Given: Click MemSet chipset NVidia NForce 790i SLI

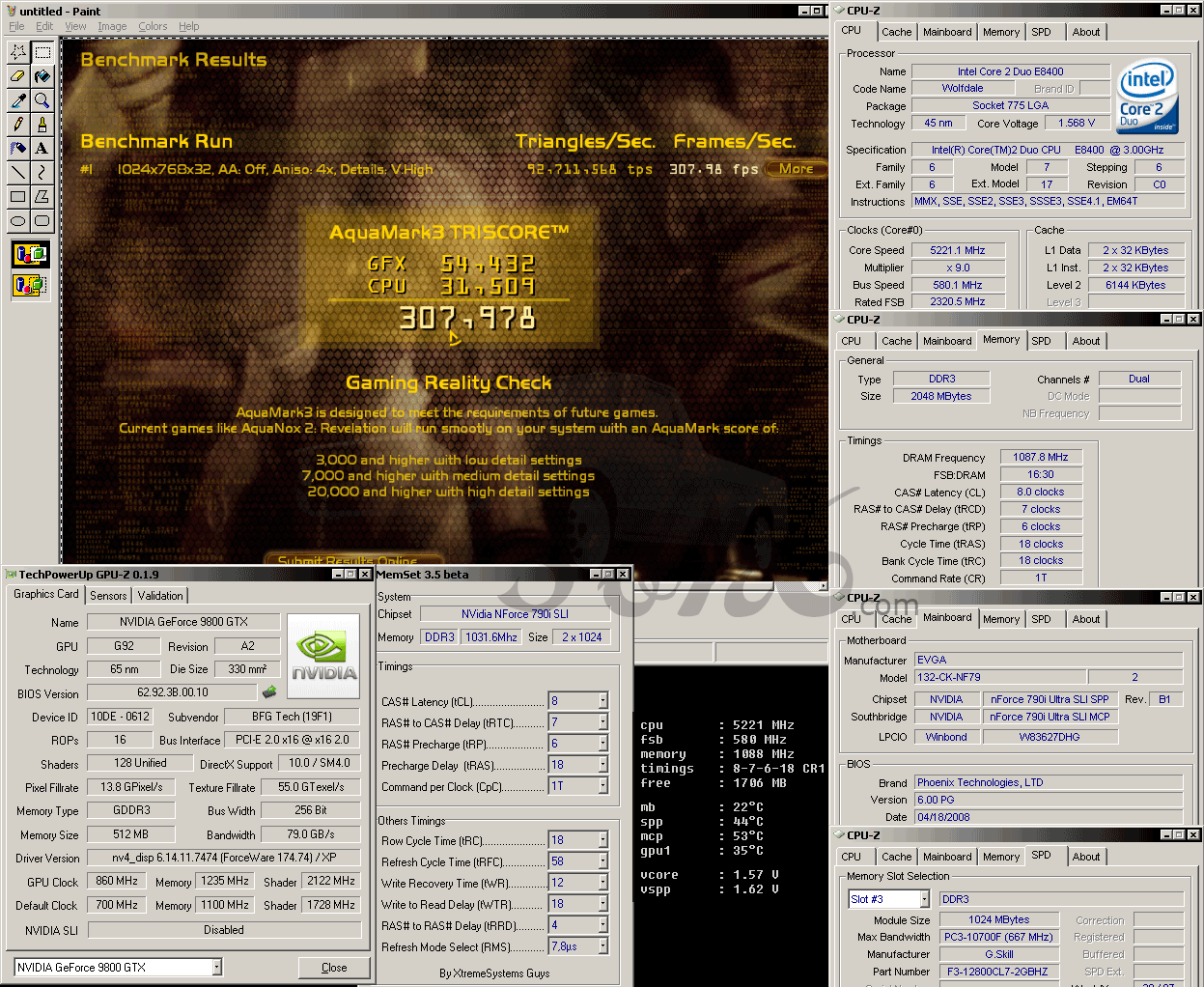Looking at the screenshot, I should tap(515, 613).
